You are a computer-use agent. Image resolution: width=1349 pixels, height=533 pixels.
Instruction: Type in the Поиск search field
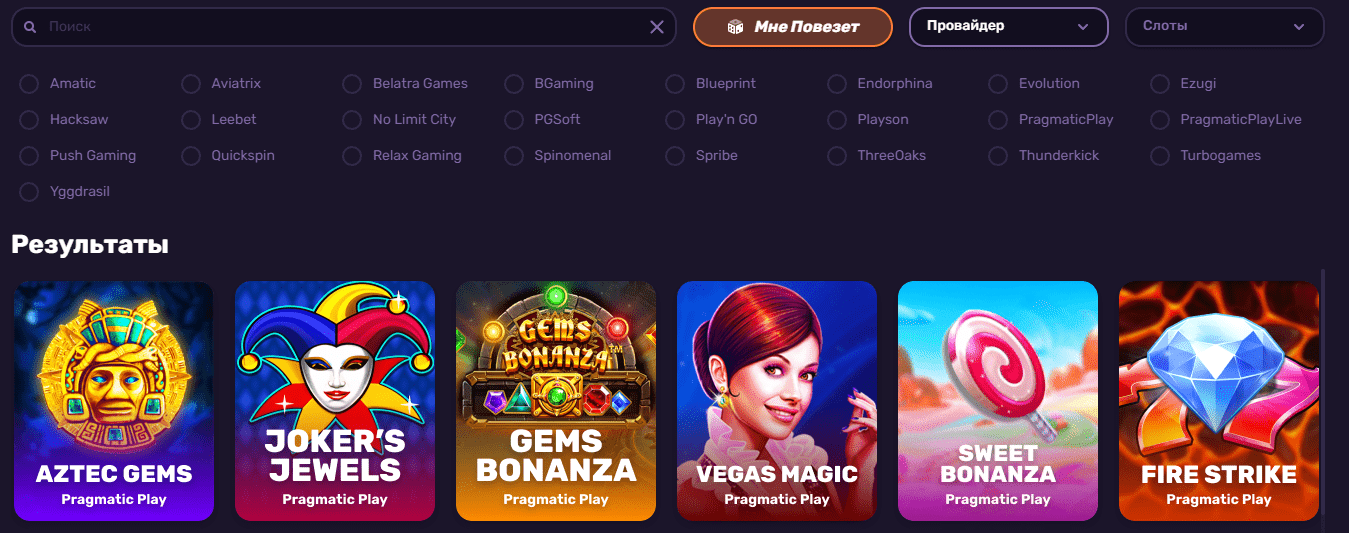pyautogui.click(x=340, y=27)
